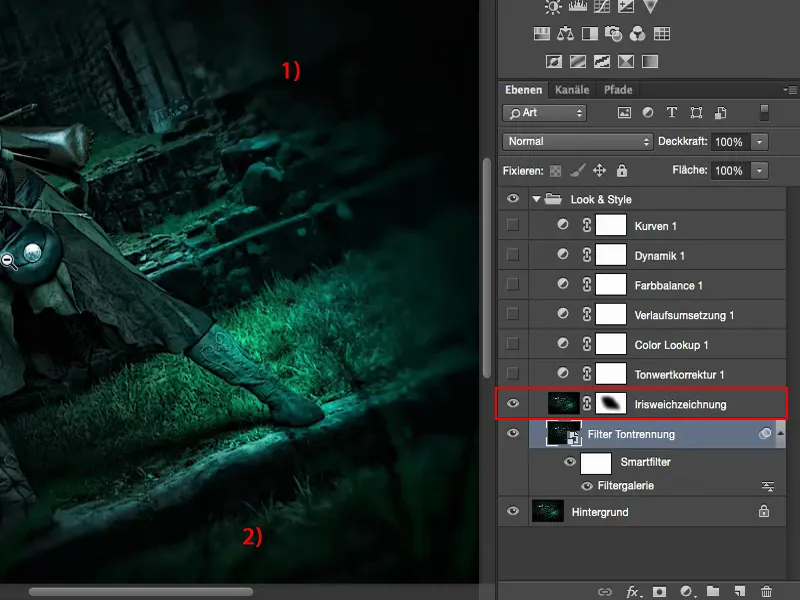Show the Color Lookup 1 layer
Viewport: 800px width, 600px height.
tap(513, 343)
